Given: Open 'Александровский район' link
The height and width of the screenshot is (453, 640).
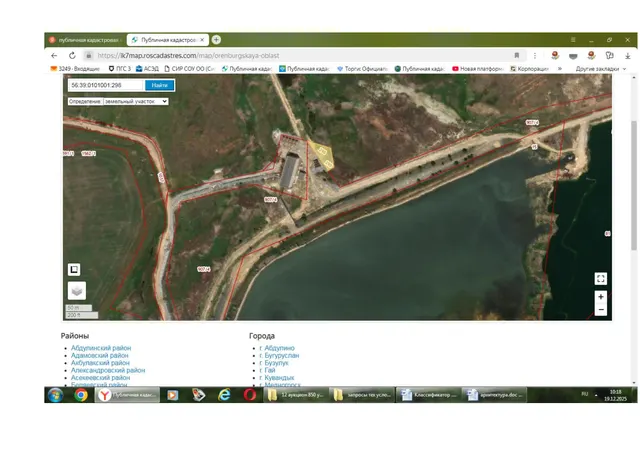Looking at the screenshot, I should coord(108,370).
